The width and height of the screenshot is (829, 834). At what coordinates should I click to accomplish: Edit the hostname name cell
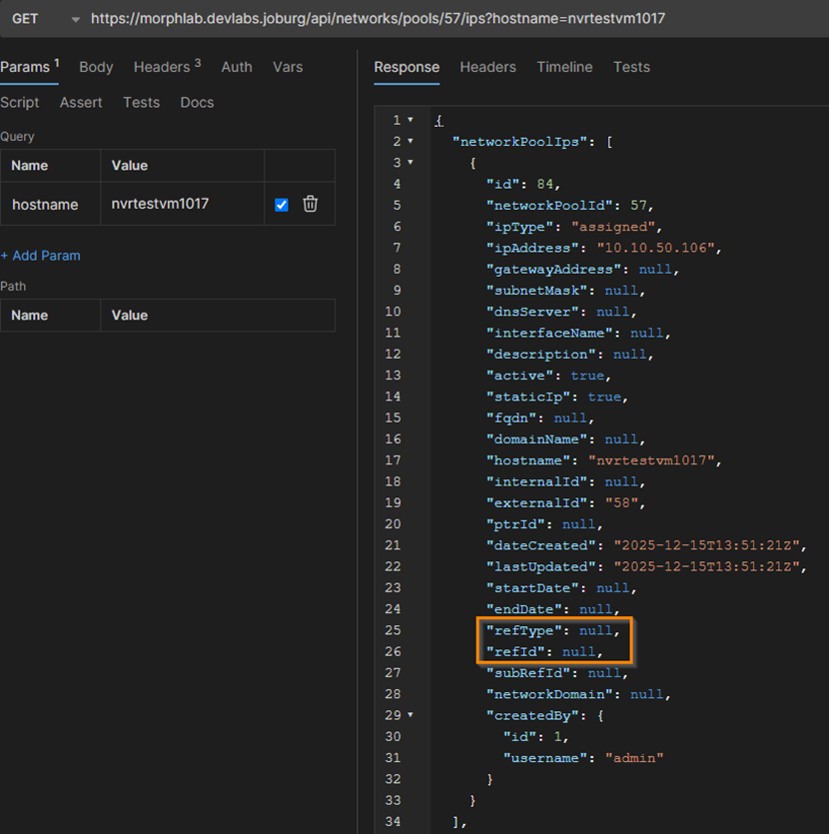click(51, 204)
